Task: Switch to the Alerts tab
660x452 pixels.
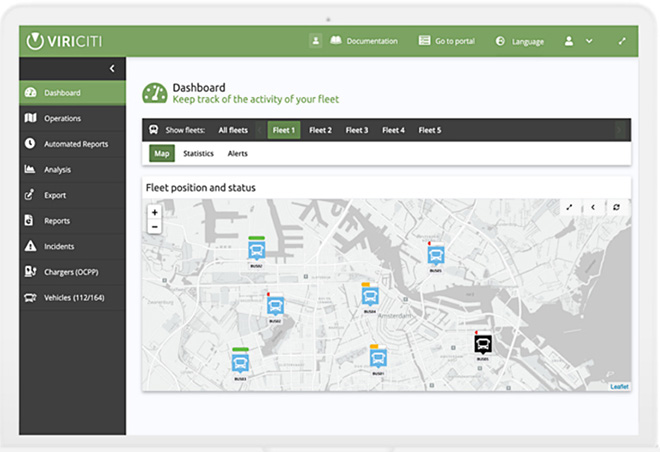Action: tap(237, 154)
